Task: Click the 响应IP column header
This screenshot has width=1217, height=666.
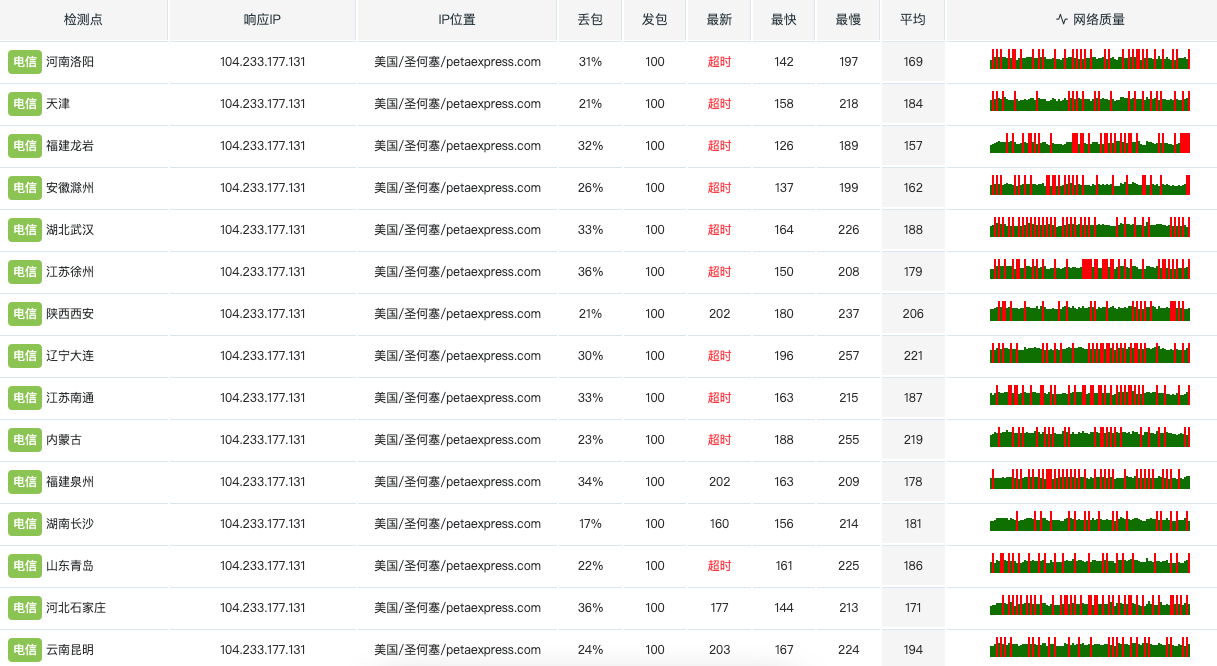Action: pyautogui.click(x=262, y=20)
